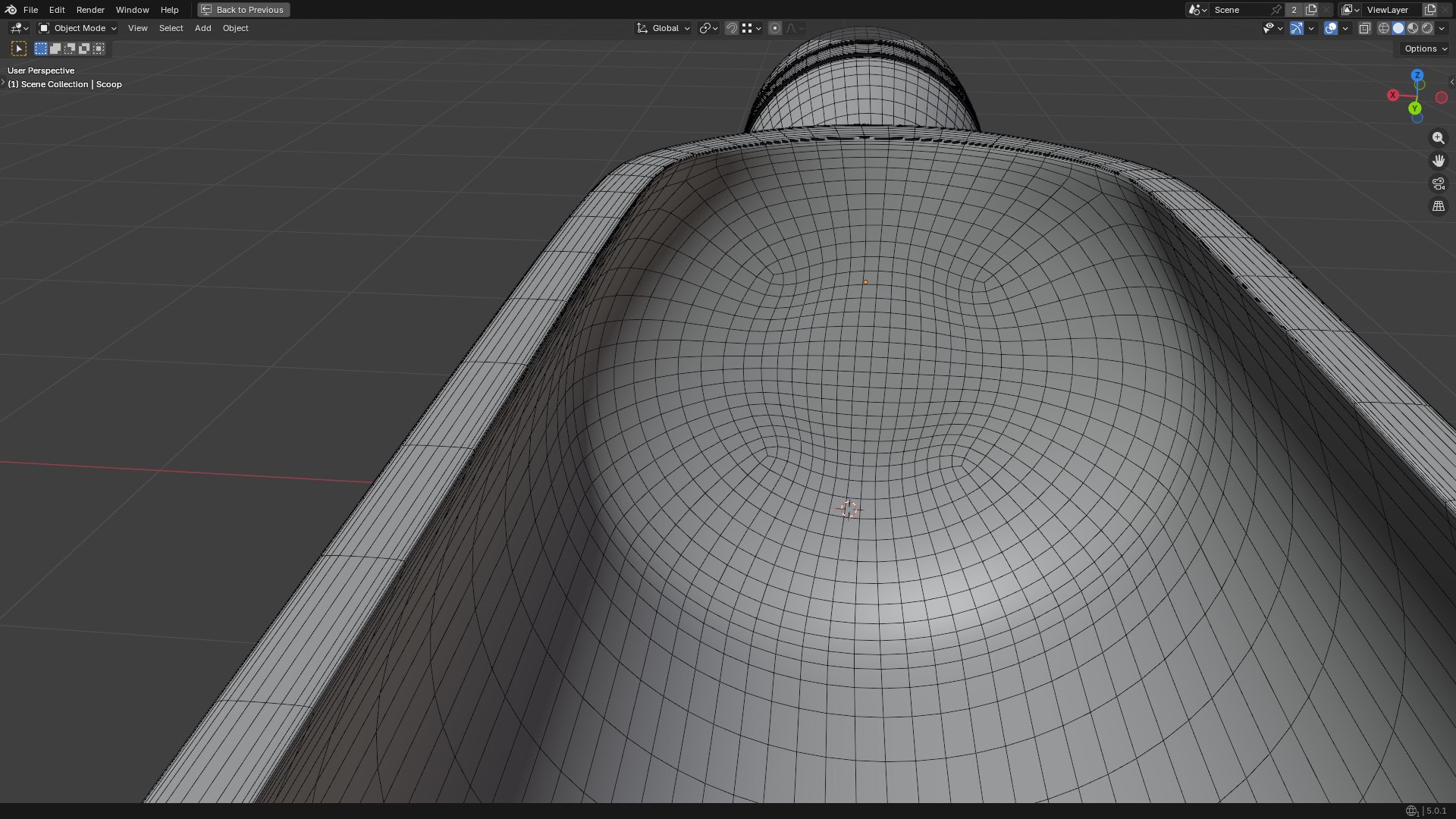Toggle proportional editing
The image size is (1456, 819).
775,28
